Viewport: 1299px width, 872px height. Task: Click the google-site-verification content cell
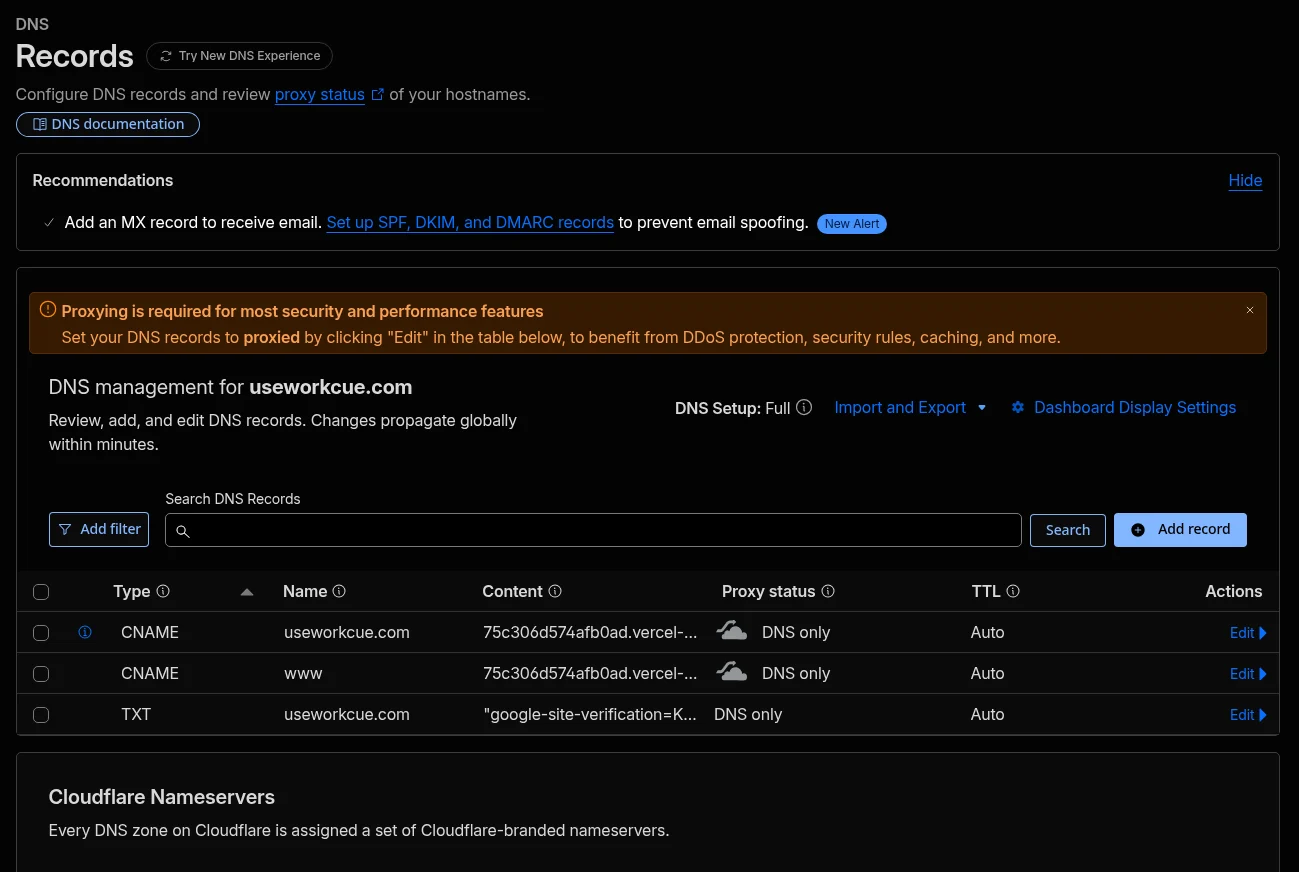(x=590, y=714)
